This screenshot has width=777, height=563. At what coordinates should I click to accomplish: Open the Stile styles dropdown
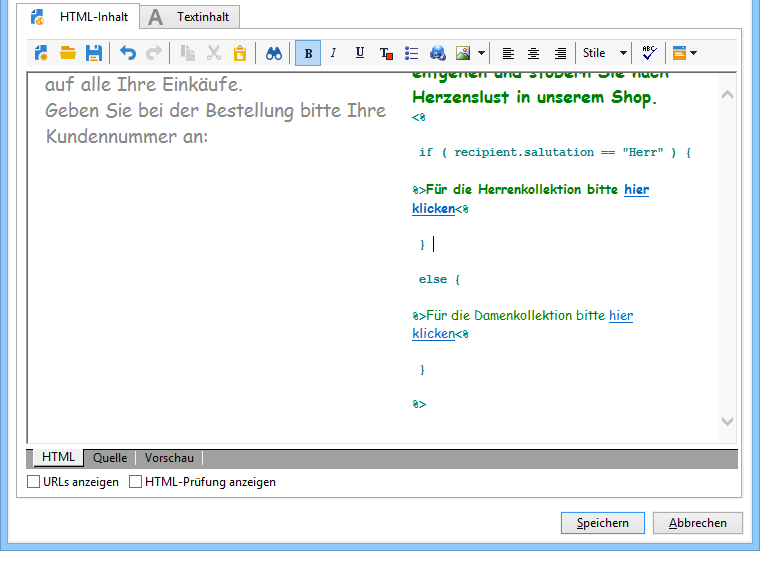click(x=605, y=53)
